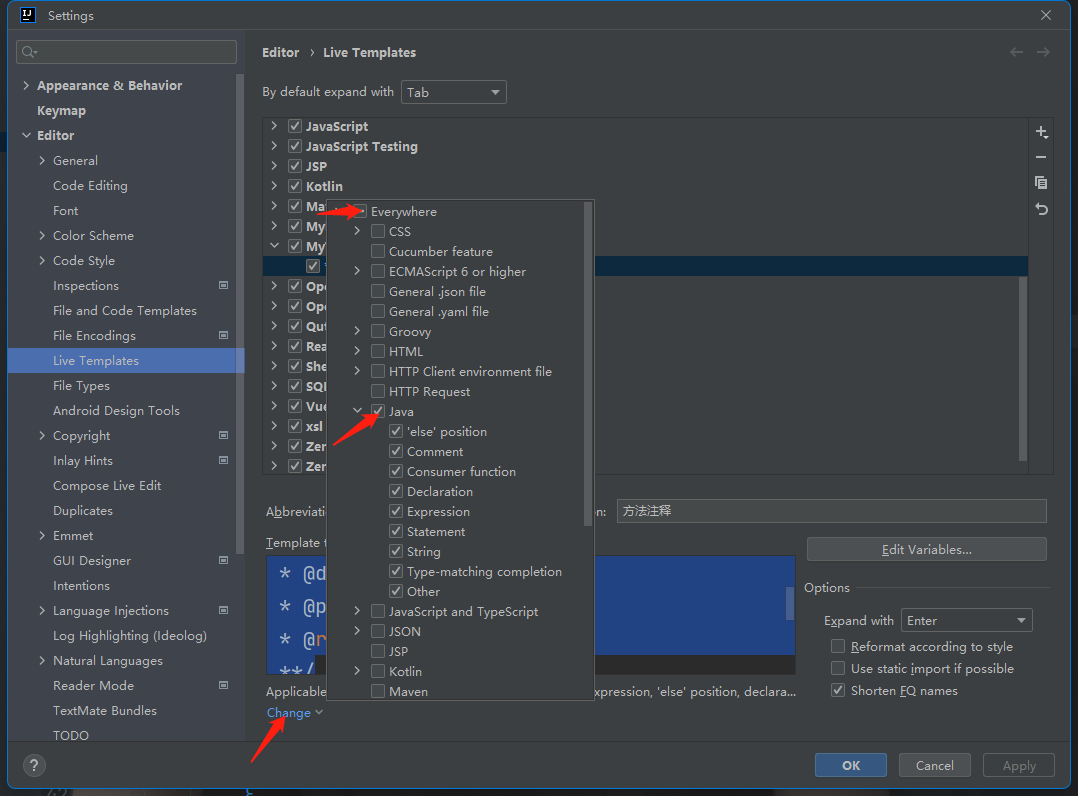Open Inspections settings page
The image size is (1078, 796).
[x=85, y=285]
